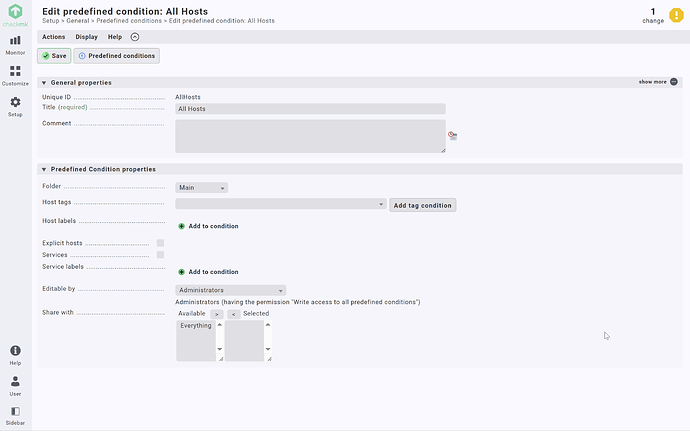Screen dimensions: 690x431
Task: Enable the Explicit hosts checkbox
Action: coord(160,243)
